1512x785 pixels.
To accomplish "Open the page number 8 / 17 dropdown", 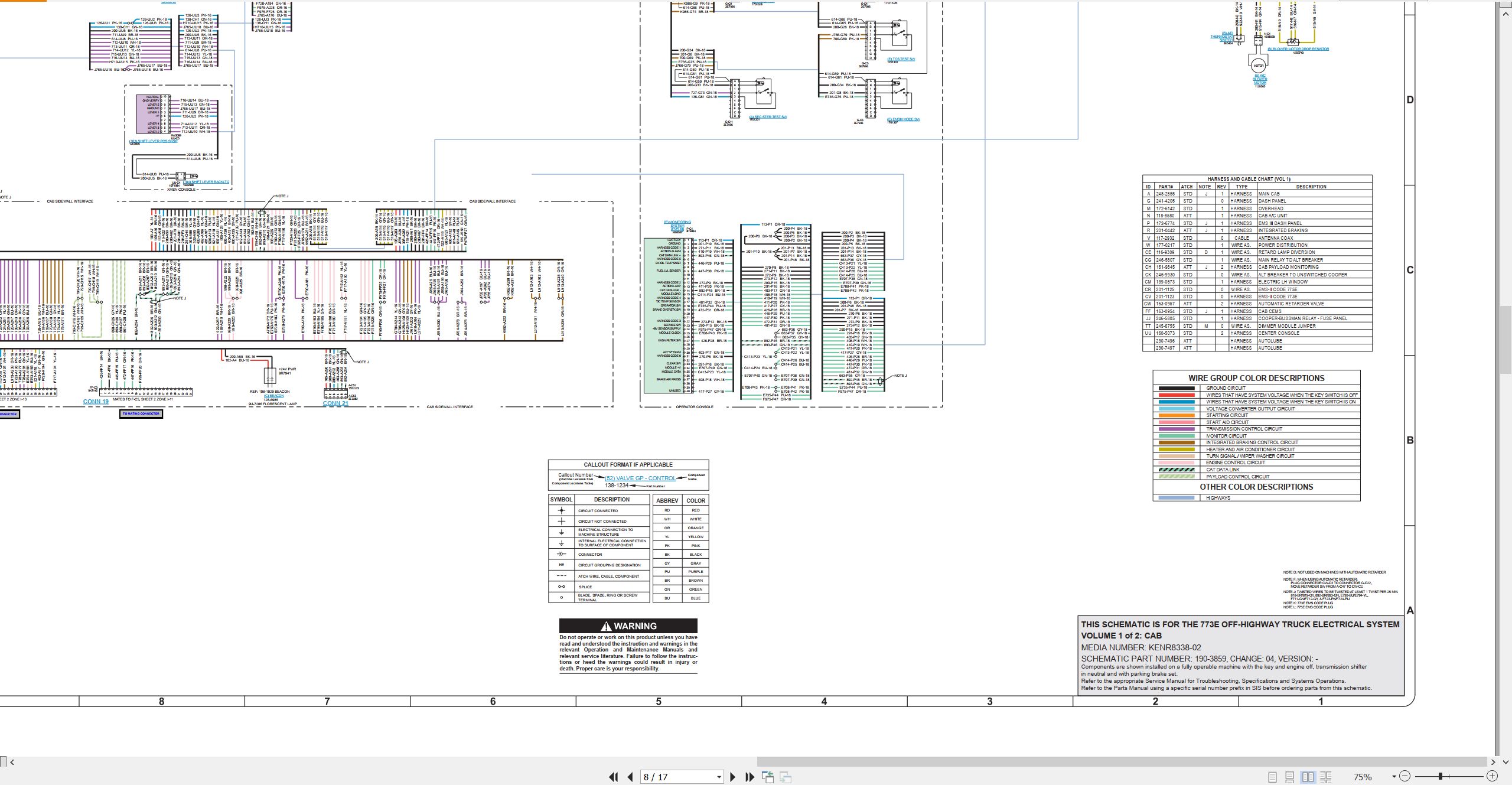I will tap(719, 777).
